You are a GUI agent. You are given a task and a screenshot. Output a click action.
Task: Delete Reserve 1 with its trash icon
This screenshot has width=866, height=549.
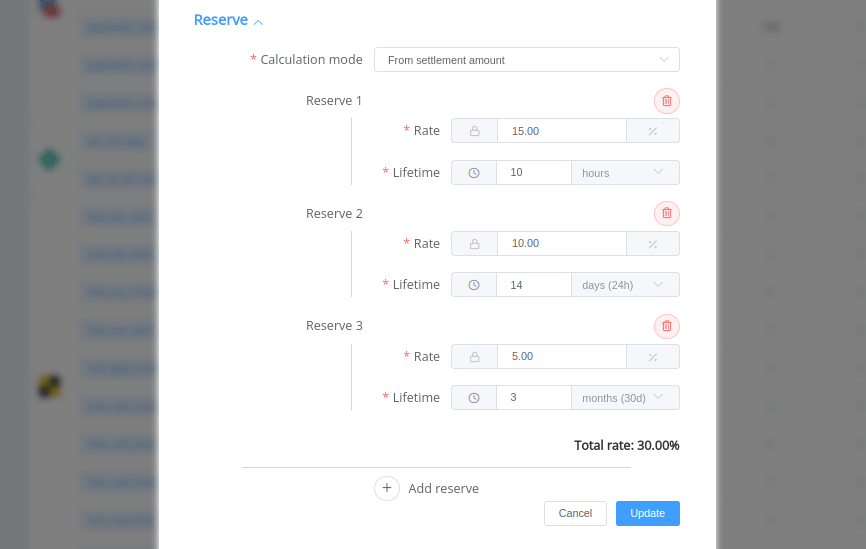coord(667,101)
